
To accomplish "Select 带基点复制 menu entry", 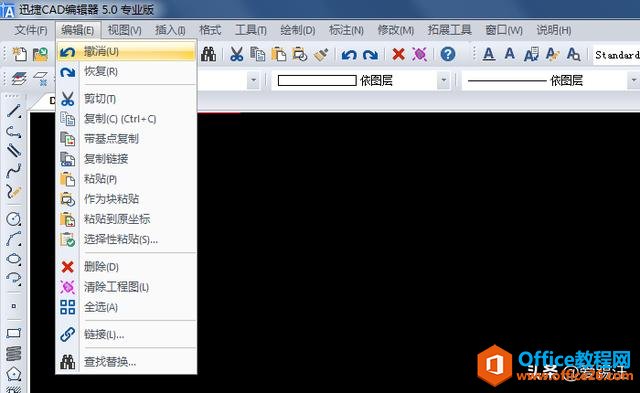I will click(x=126, y=139).
